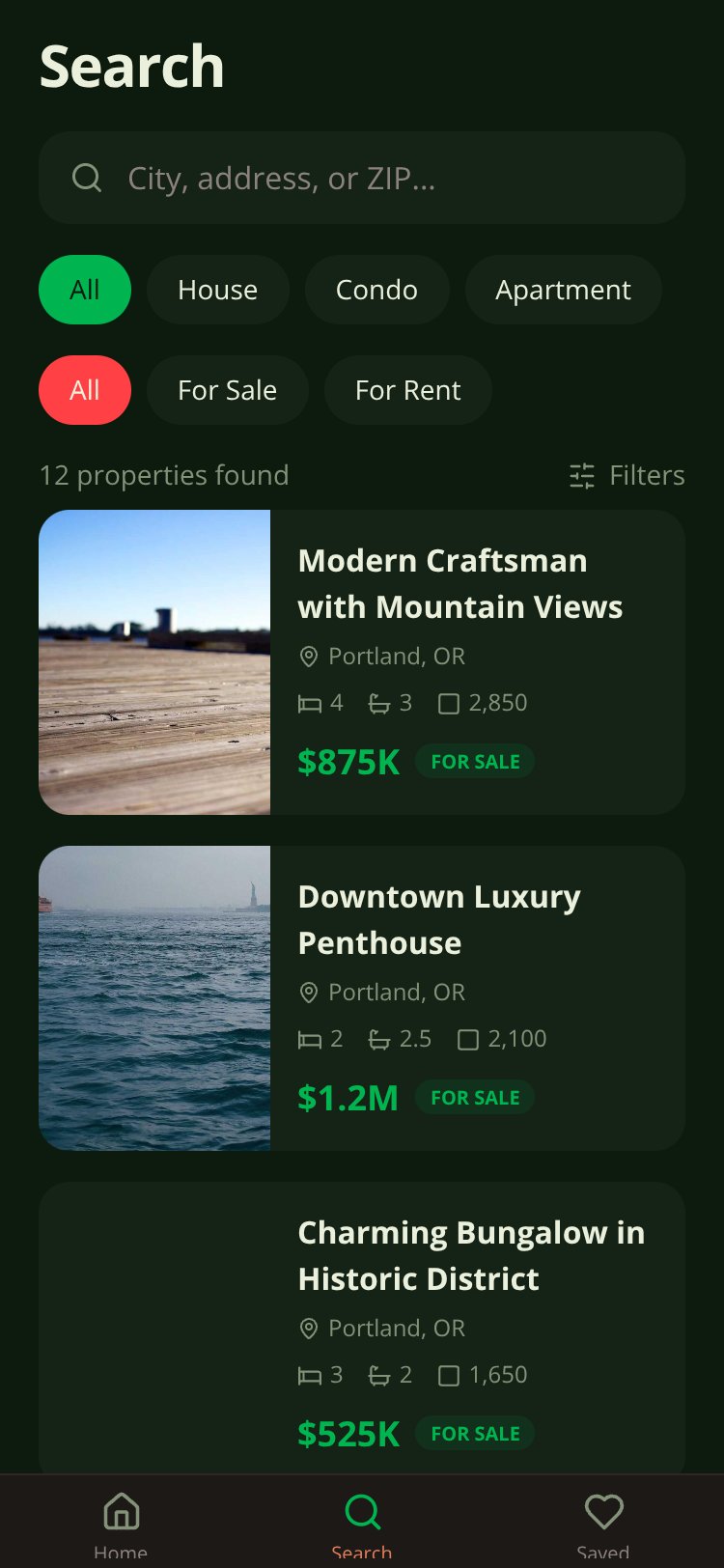This screenshot has height=1568, width=724.
Task: Choose the For Sale listing chip
Action: tap(228, 390)
